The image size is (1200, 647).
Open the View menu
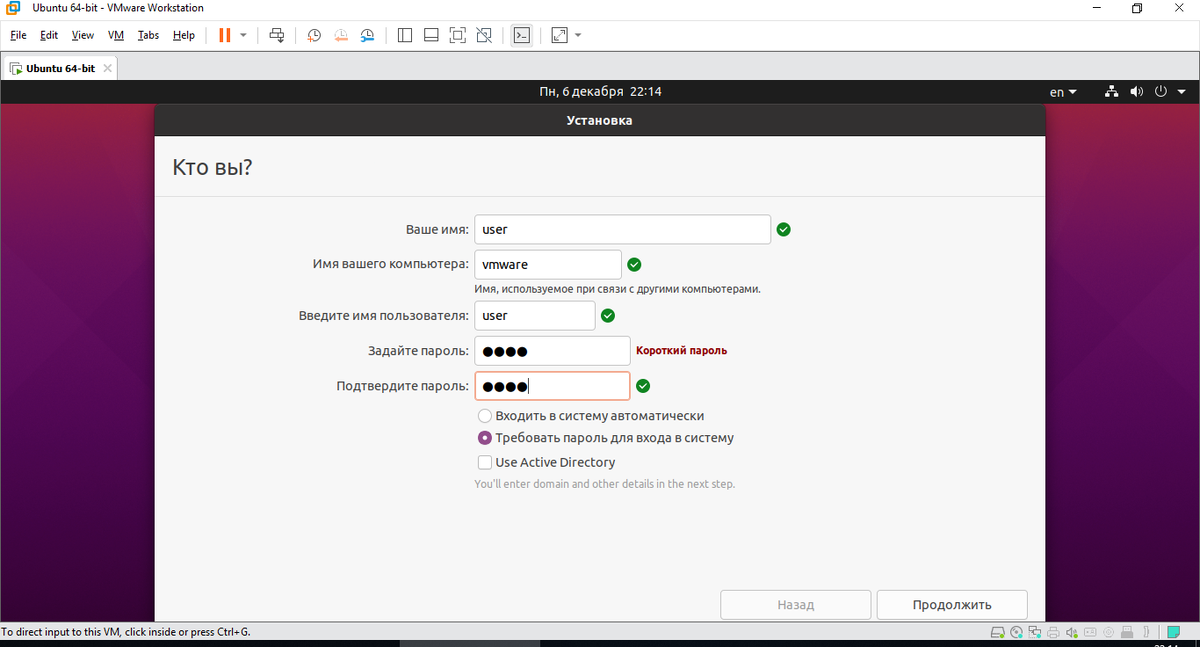(82, 35)
